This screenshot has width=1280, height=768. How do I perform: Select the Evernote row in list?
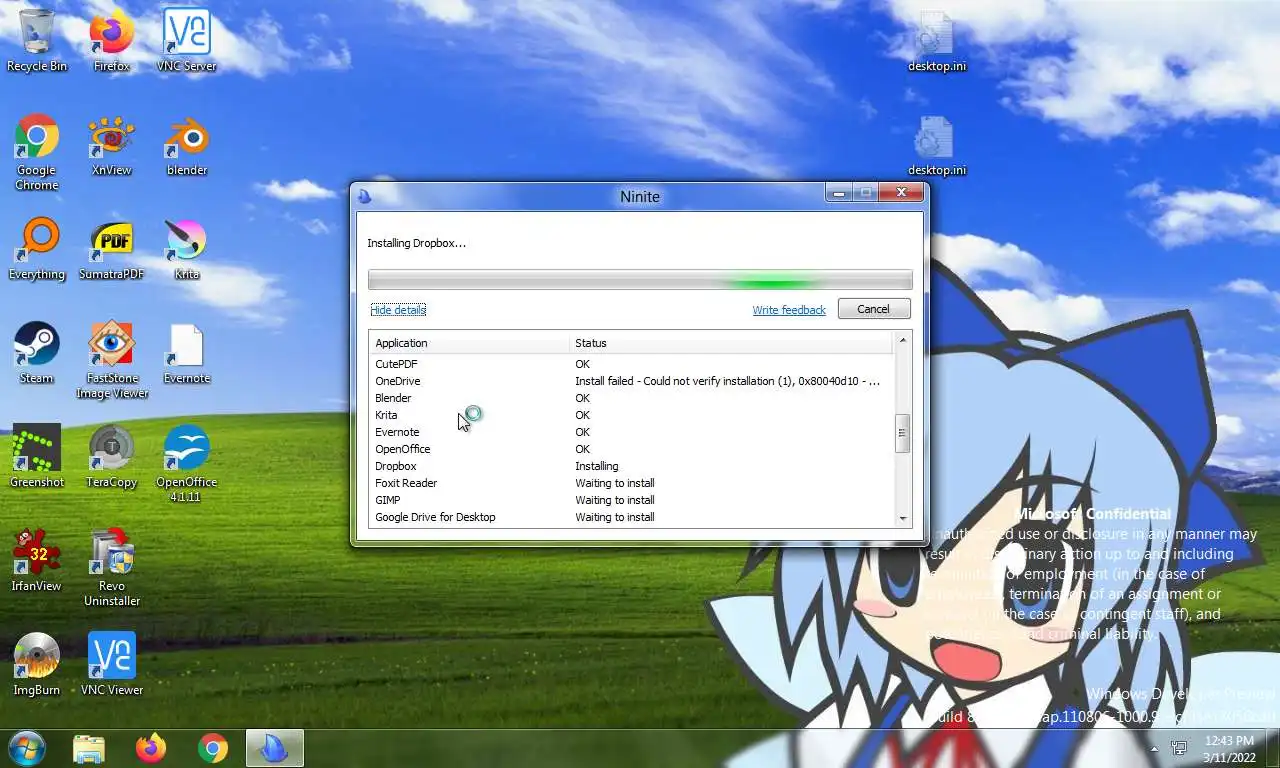pos(631,432)
